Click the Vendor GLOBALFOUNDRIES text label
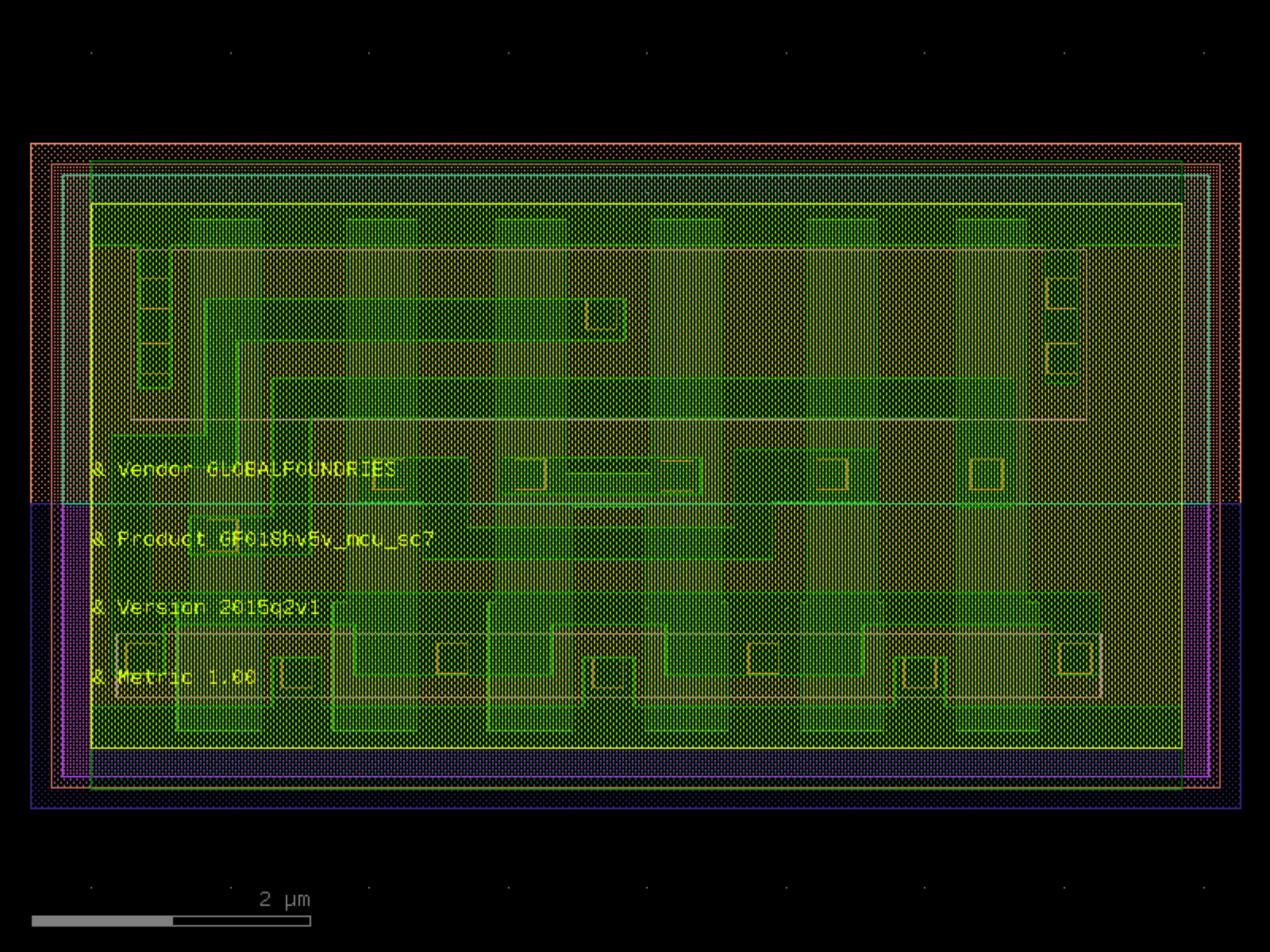 244,470
